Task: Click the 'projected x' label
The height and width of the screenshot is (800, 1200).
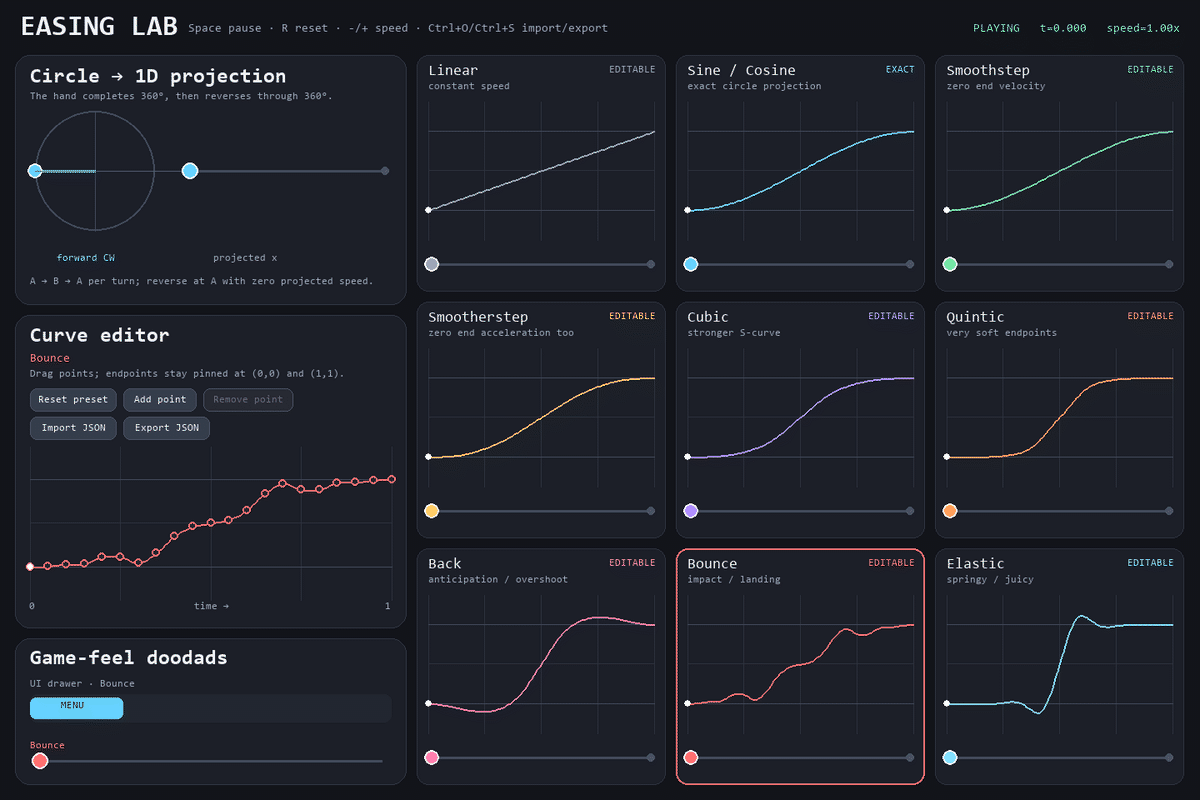Action: tap(245, 258)
